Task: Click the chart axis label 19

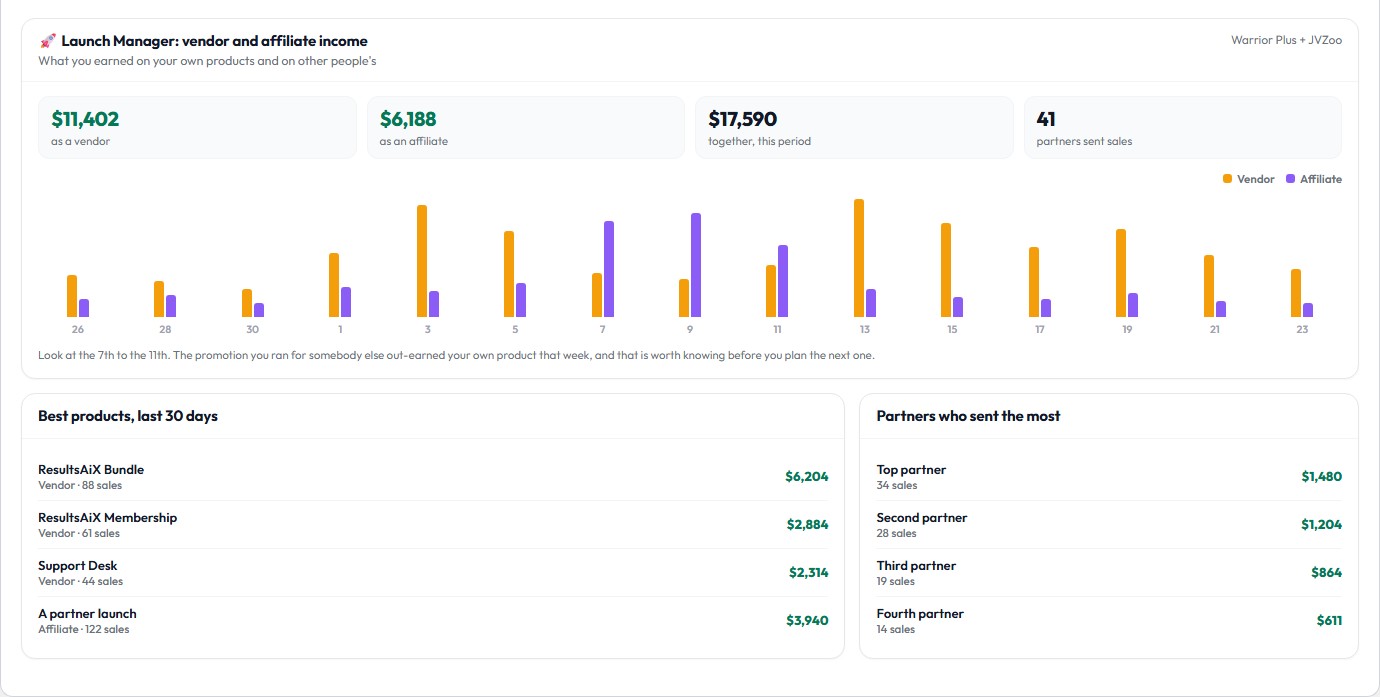Action: click(1127, 329)
